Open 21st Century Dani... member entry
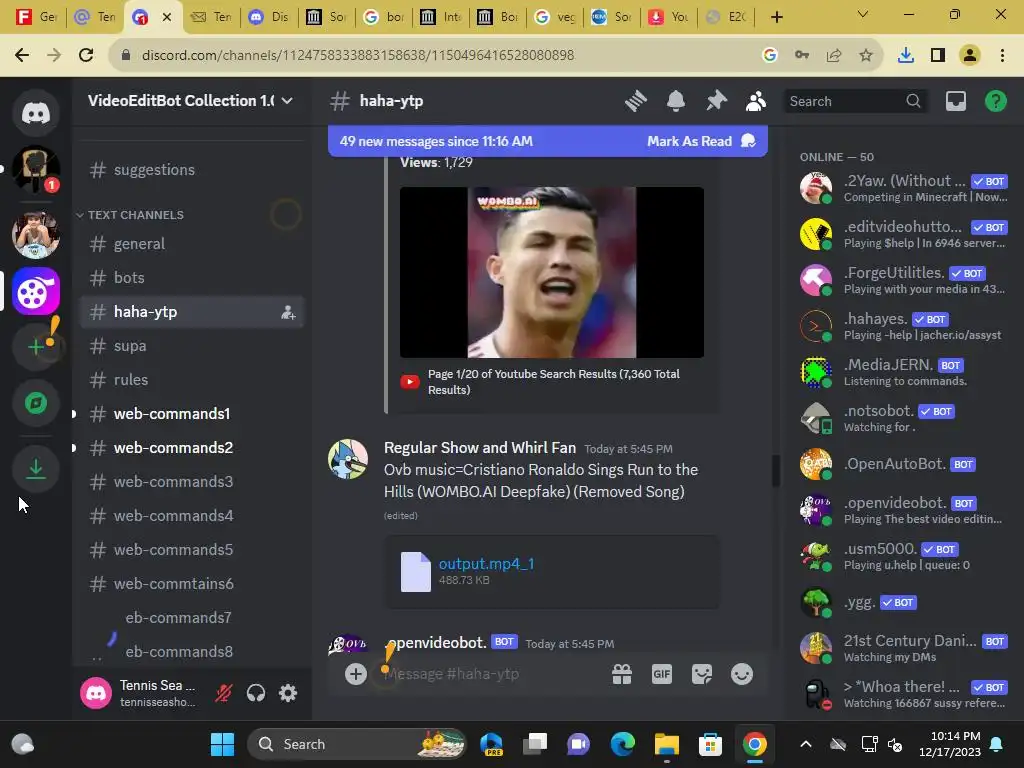Image resolution: width=1024 pixels, height=768 pixels. (x=904, y=648)
